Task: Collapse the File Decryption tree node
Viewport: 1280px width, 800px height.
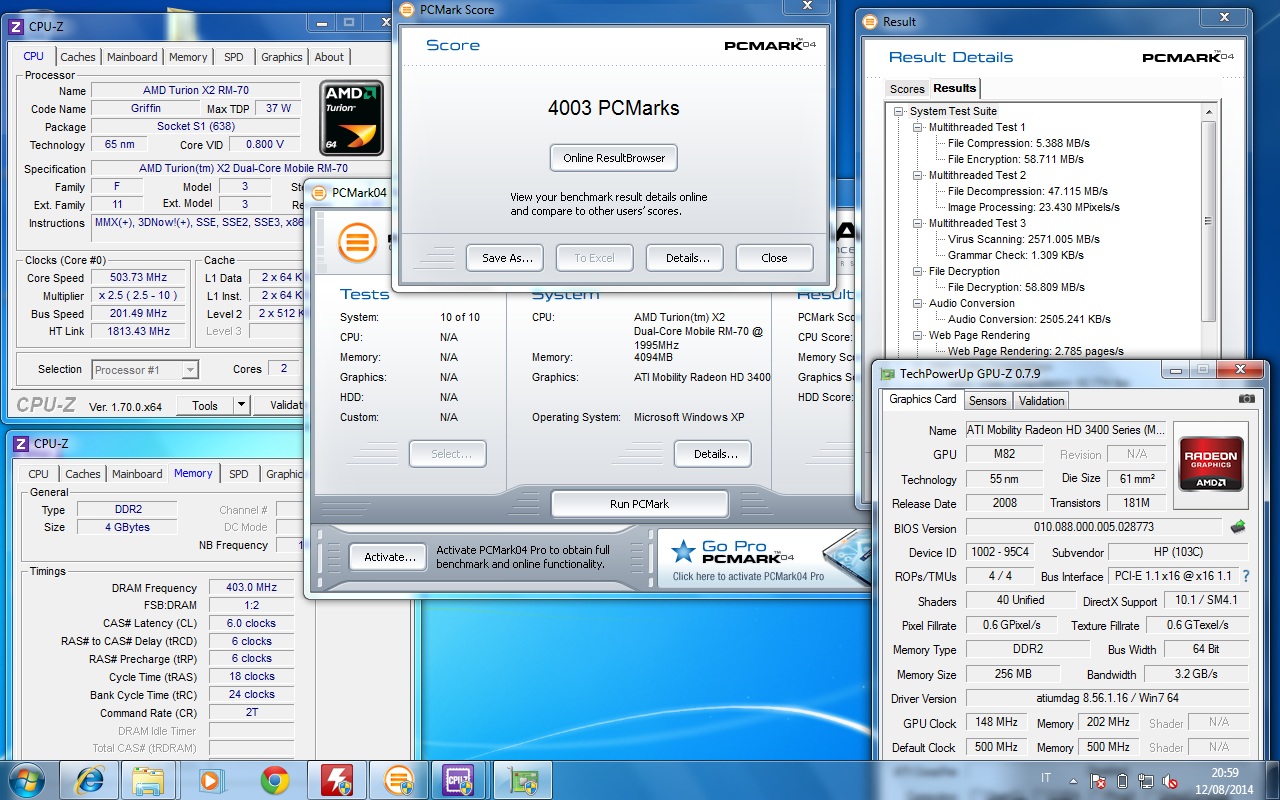Action: [x=917, y=271]
